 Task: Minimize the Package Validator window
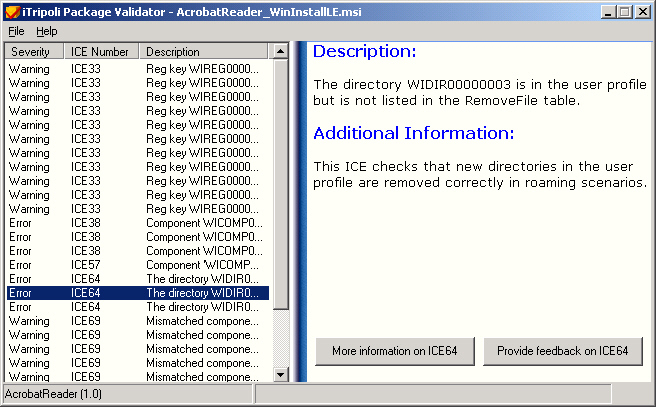pos(609,12)
